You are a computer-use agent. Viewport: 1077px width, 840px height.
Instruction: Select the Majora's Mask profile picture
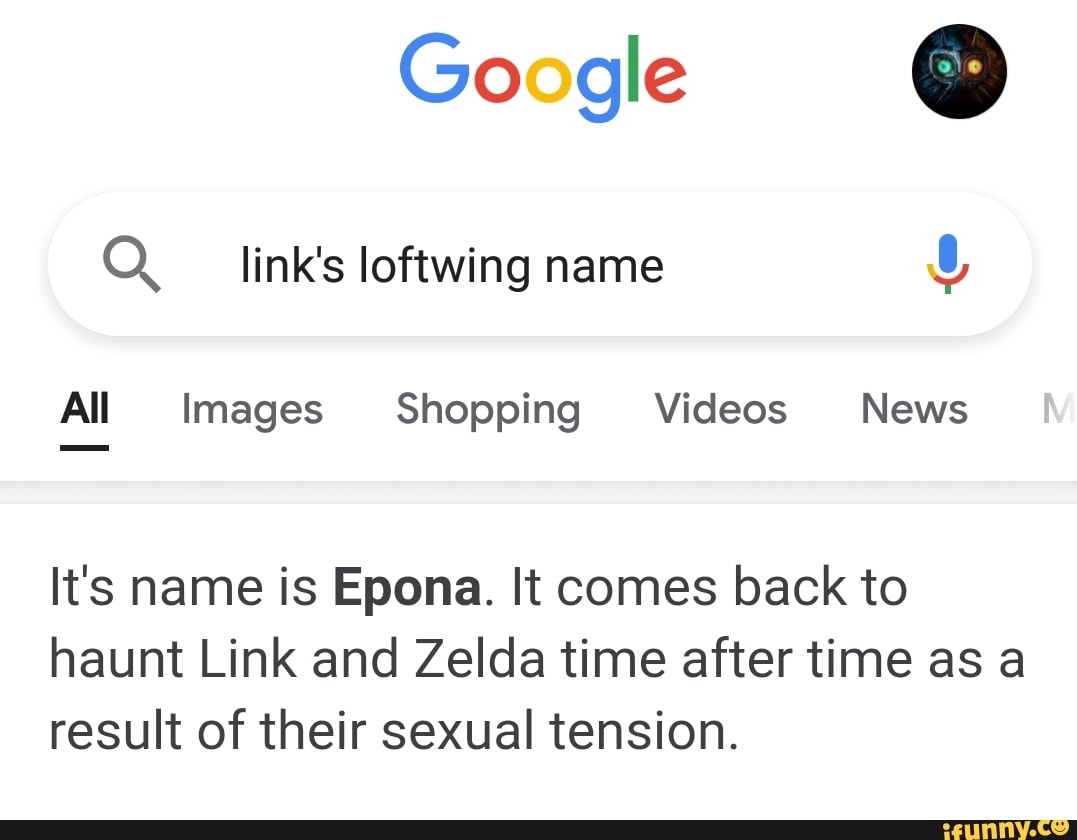click(x=958, y=71)
